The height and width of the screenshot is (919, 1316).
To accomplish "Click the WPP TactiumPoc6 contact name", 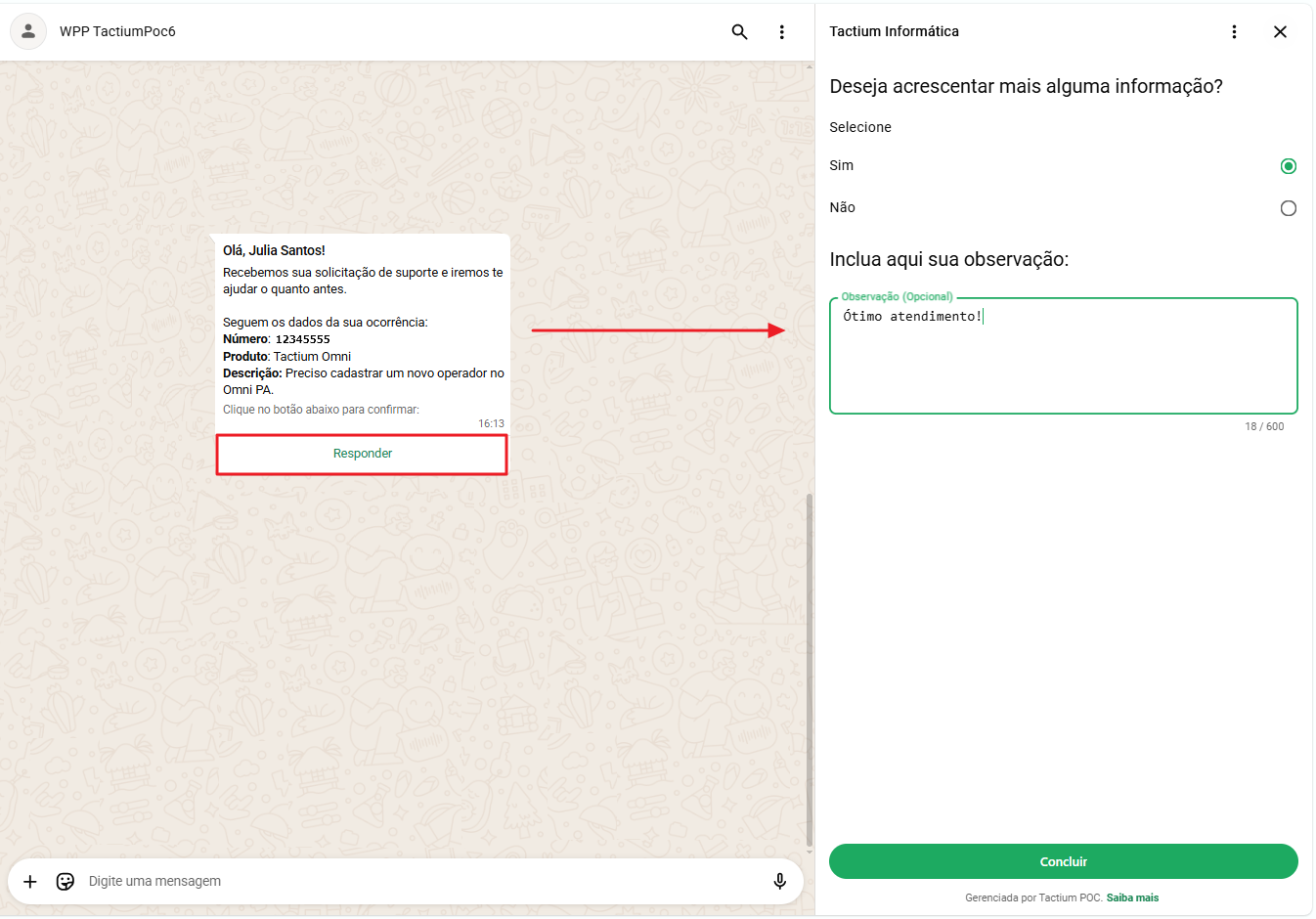I will (x=117, y=31).
